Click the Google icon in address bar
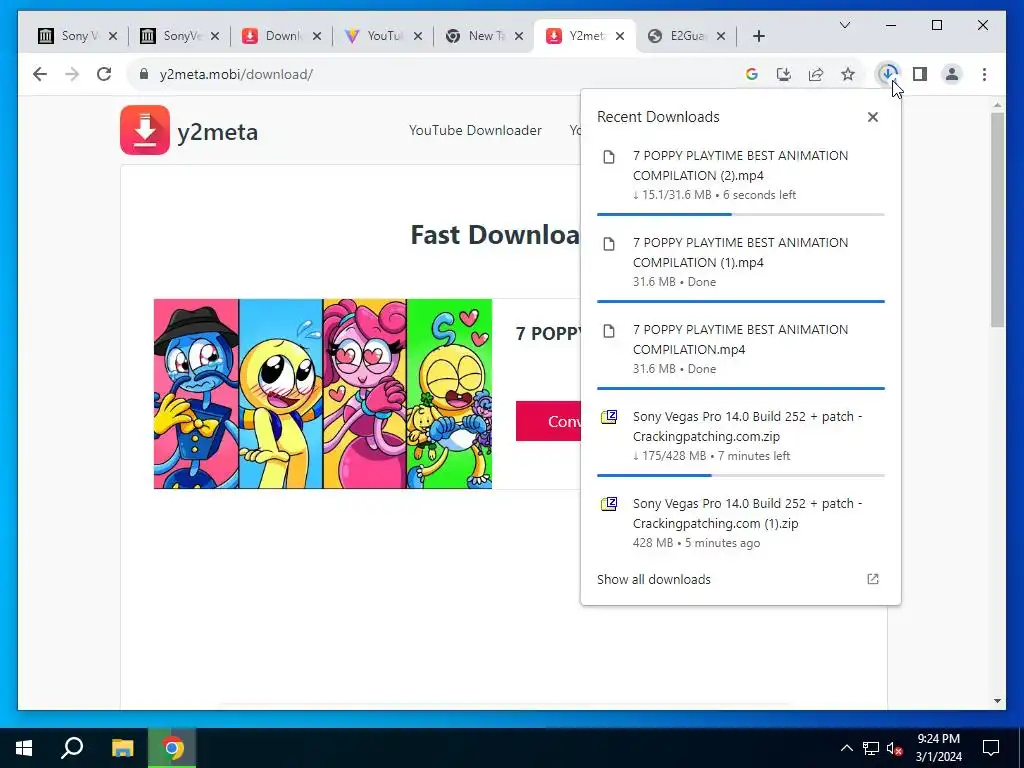Screen dimensions: 1024x768 click(x=752, y=74)
